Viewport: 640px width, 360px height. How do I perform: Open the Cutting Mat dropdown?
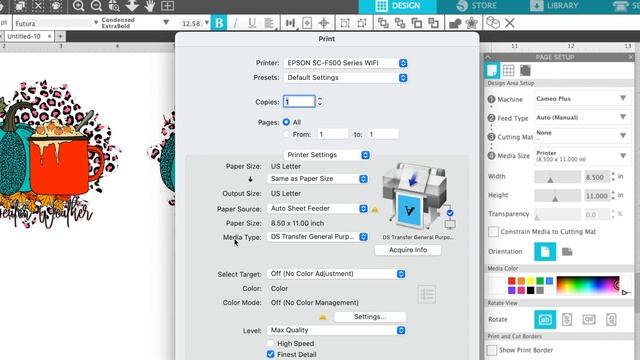(x=582, y=136)
